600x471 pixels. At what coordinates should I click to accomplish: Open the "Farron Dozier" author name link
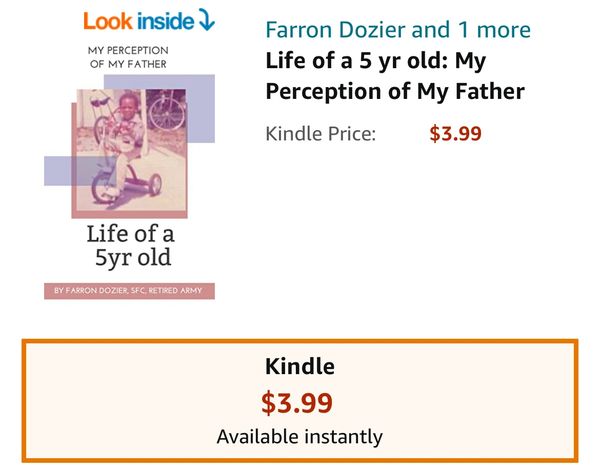coord(337,29)
